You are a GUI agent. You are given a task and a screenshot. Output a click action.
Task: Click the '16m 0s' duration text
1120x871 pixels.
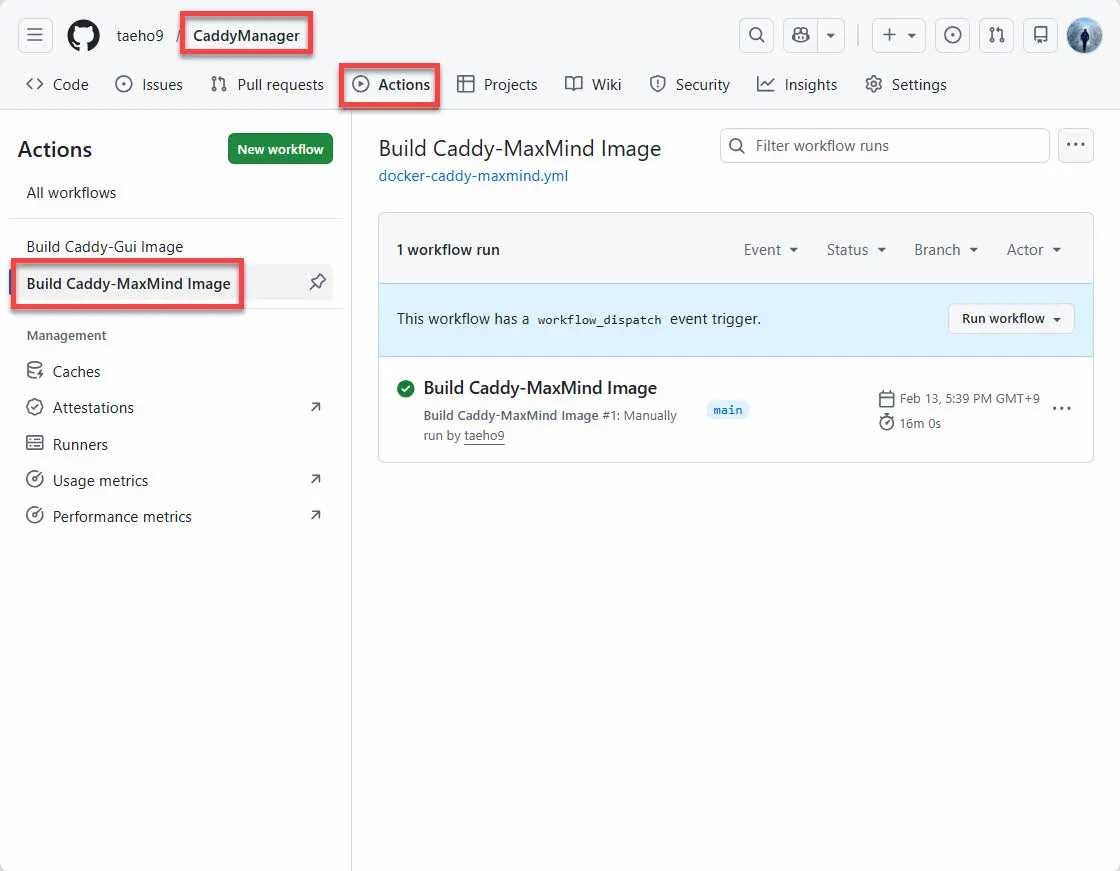coord(920,424)
